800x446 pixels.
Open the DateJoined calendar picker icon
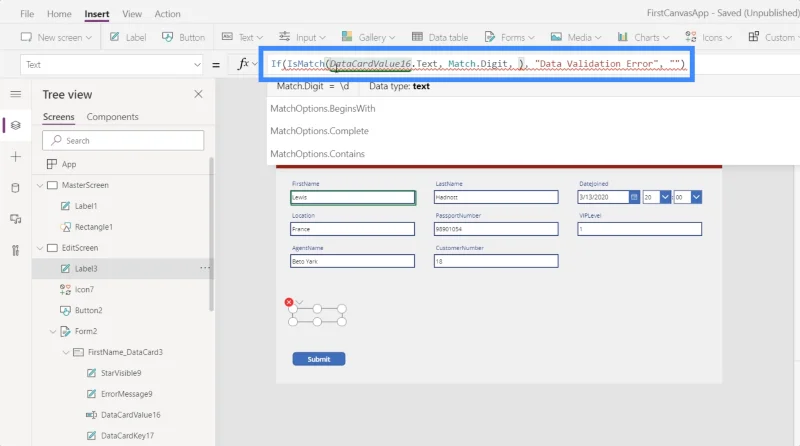634,197
